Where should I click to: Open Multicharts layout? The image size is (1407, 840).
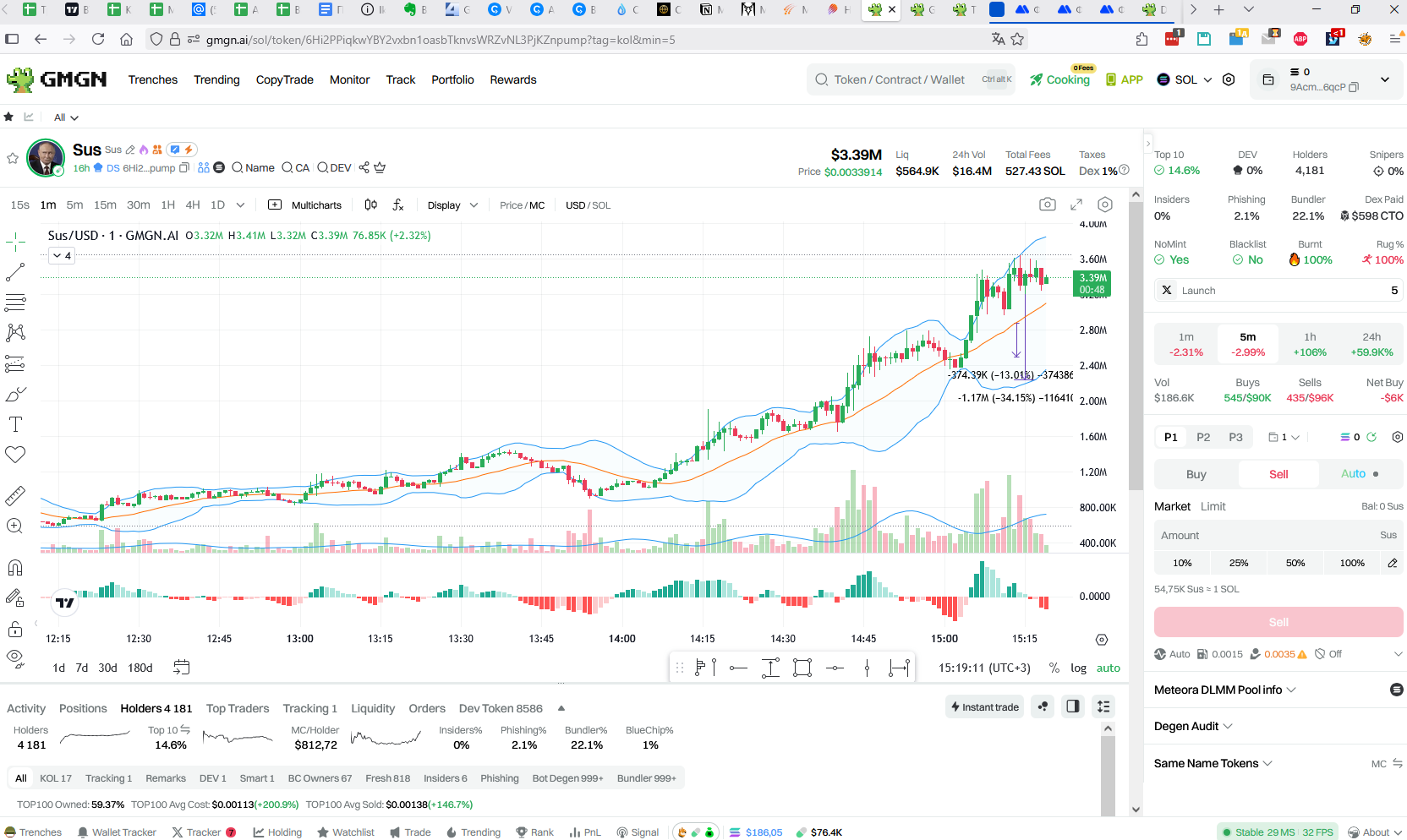click(x=305, y=205)
